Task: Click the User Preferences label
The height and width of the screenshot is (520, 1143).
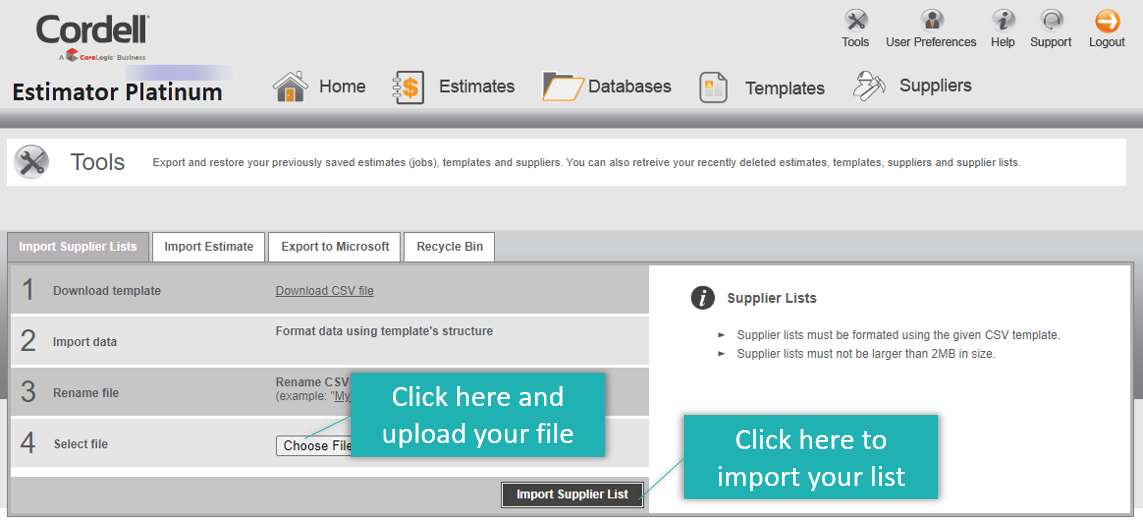Action: (x=931, y=42)
